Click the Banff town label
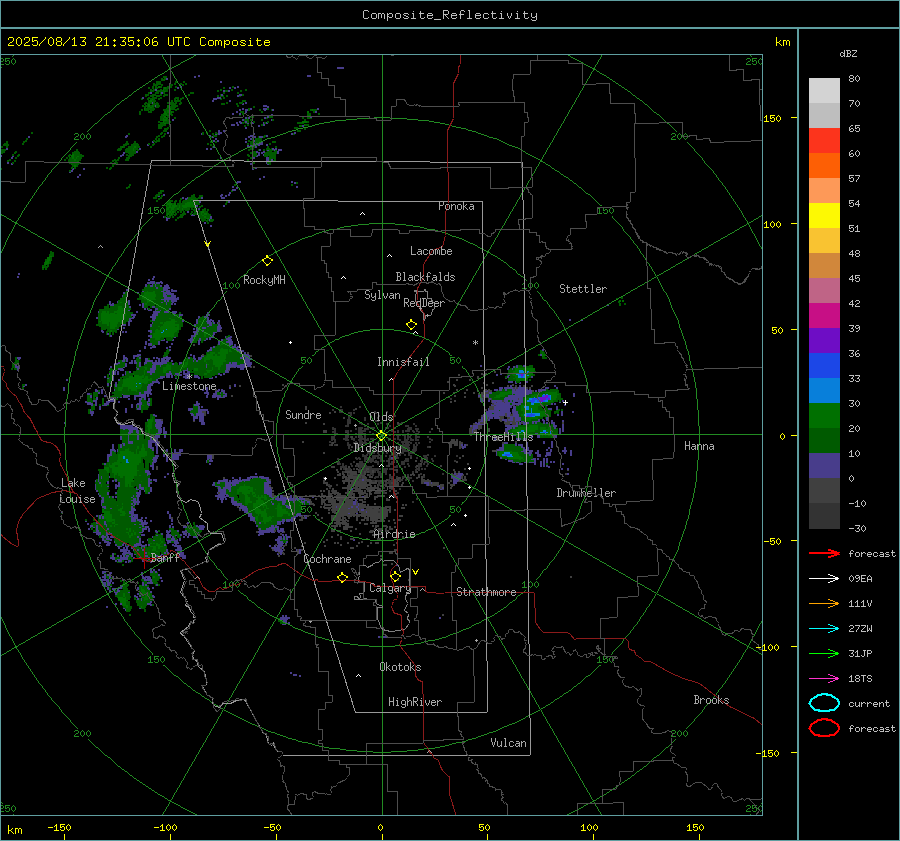 (165, 557)
